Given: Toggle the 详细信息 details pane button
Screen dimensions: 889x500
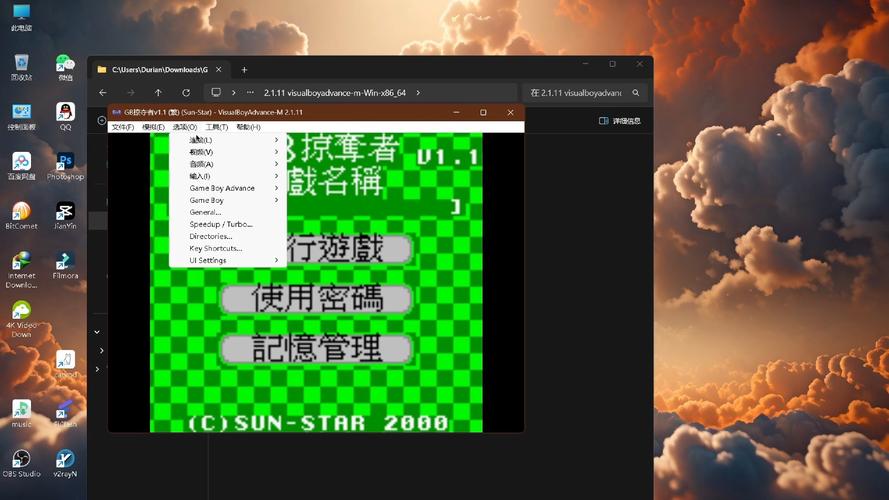Looking at the screenshot, I should point(620,120).
